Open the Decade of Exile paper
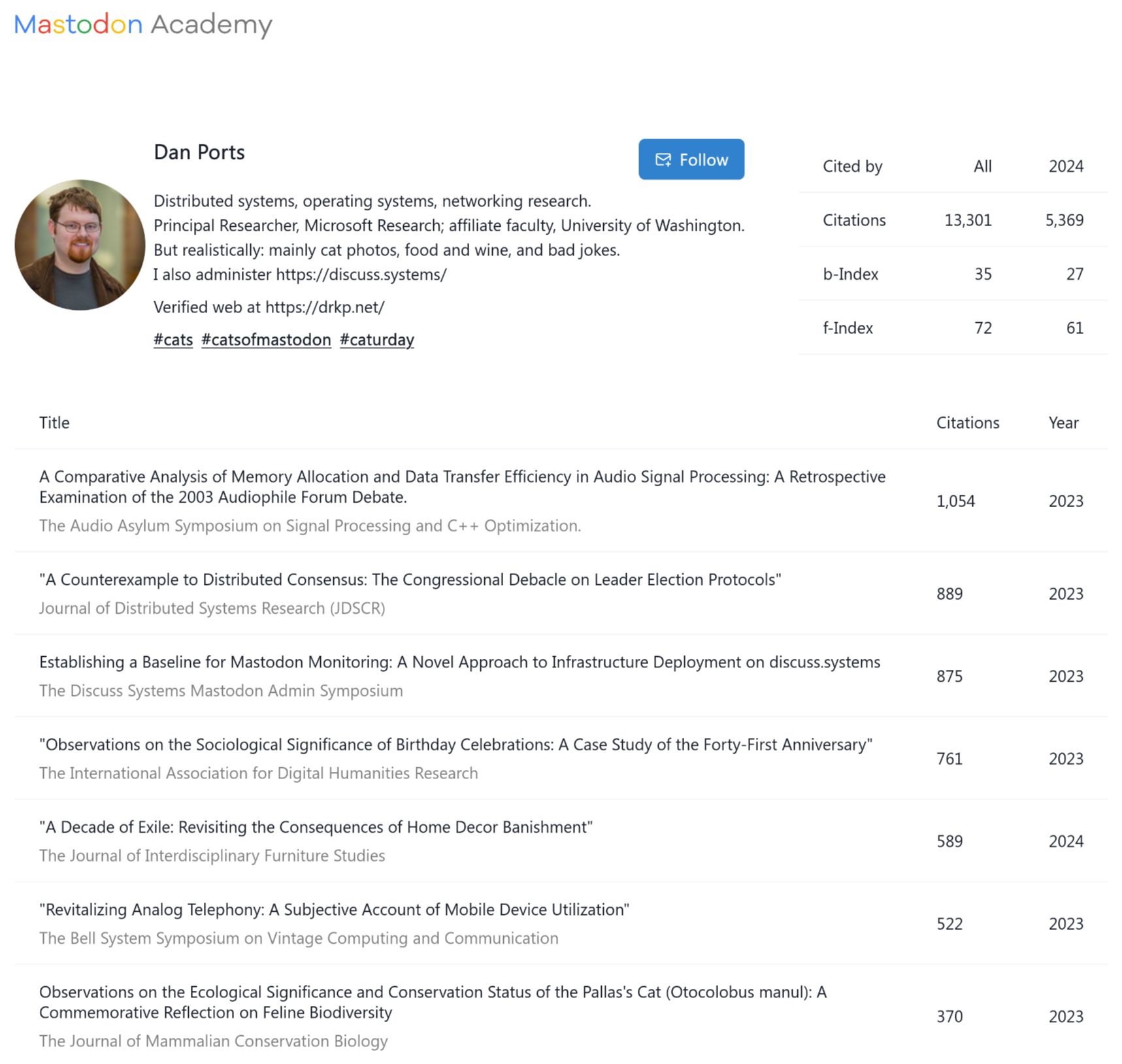1122x1064 pixels. (316, 827)
